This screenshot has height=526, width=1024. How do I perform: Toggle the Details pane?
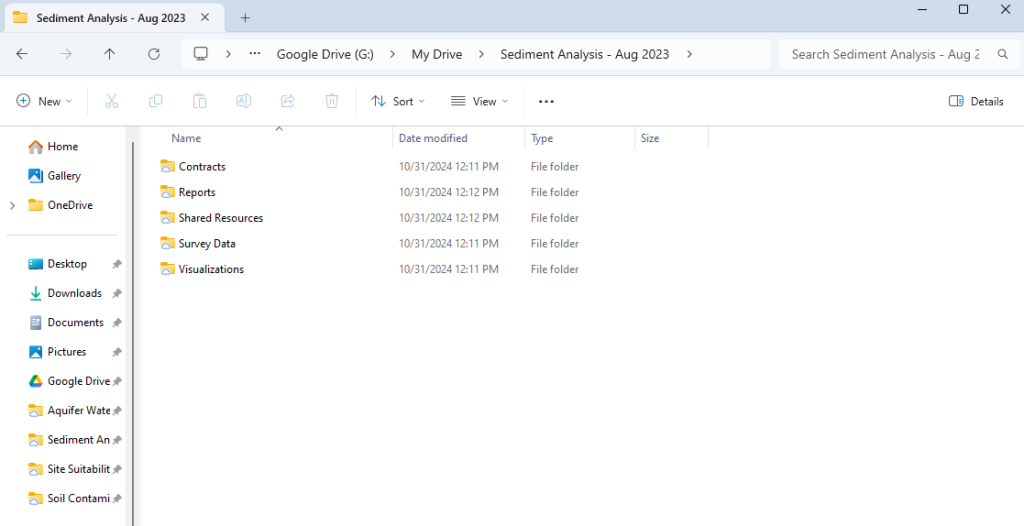(975, 101)
